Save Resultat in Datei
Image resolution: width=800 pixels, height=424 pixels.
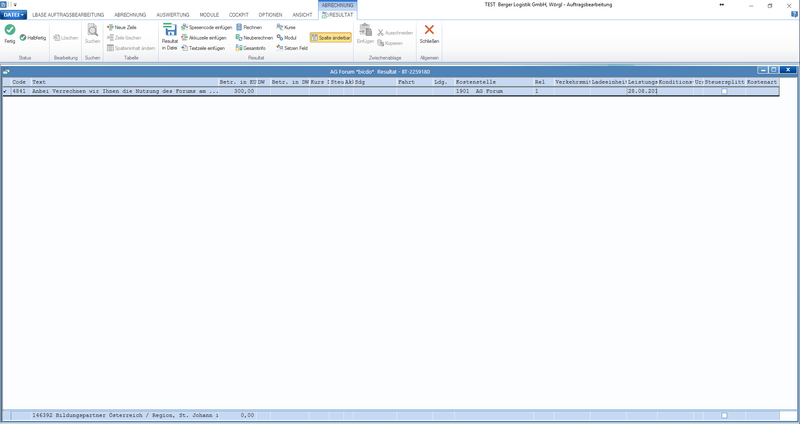click(169, 37)
